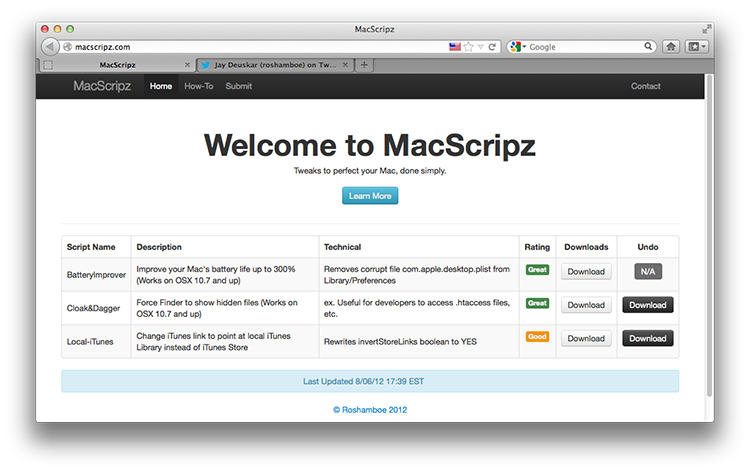
Task: Bookmark page with the star icon
Action: [469, 47]
